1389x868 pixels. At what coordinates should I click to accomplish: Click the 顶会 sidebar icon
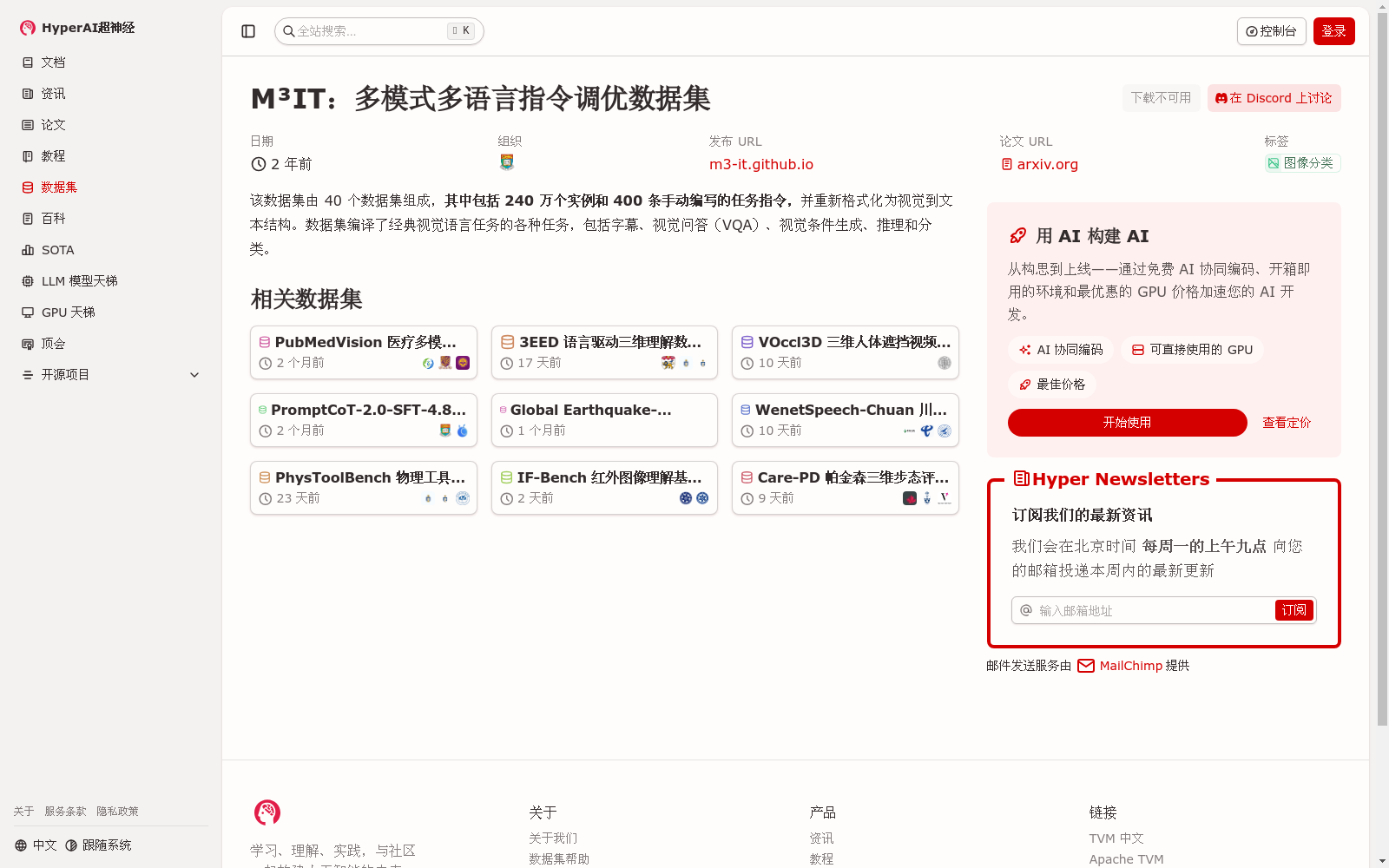pyautogui.click(x=28, y=344)
